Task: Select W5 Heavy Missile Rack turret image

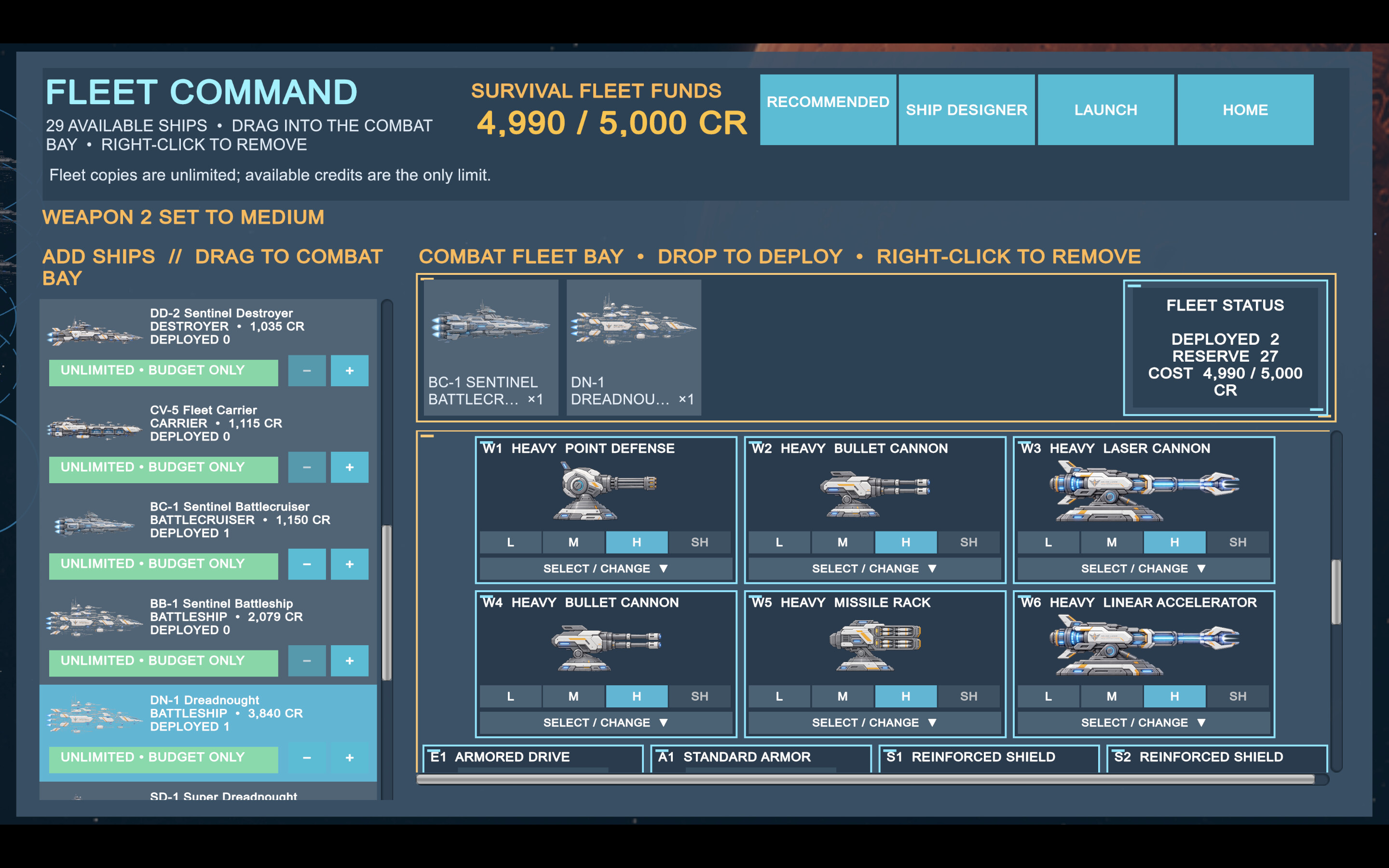Action: pos(875,645)
